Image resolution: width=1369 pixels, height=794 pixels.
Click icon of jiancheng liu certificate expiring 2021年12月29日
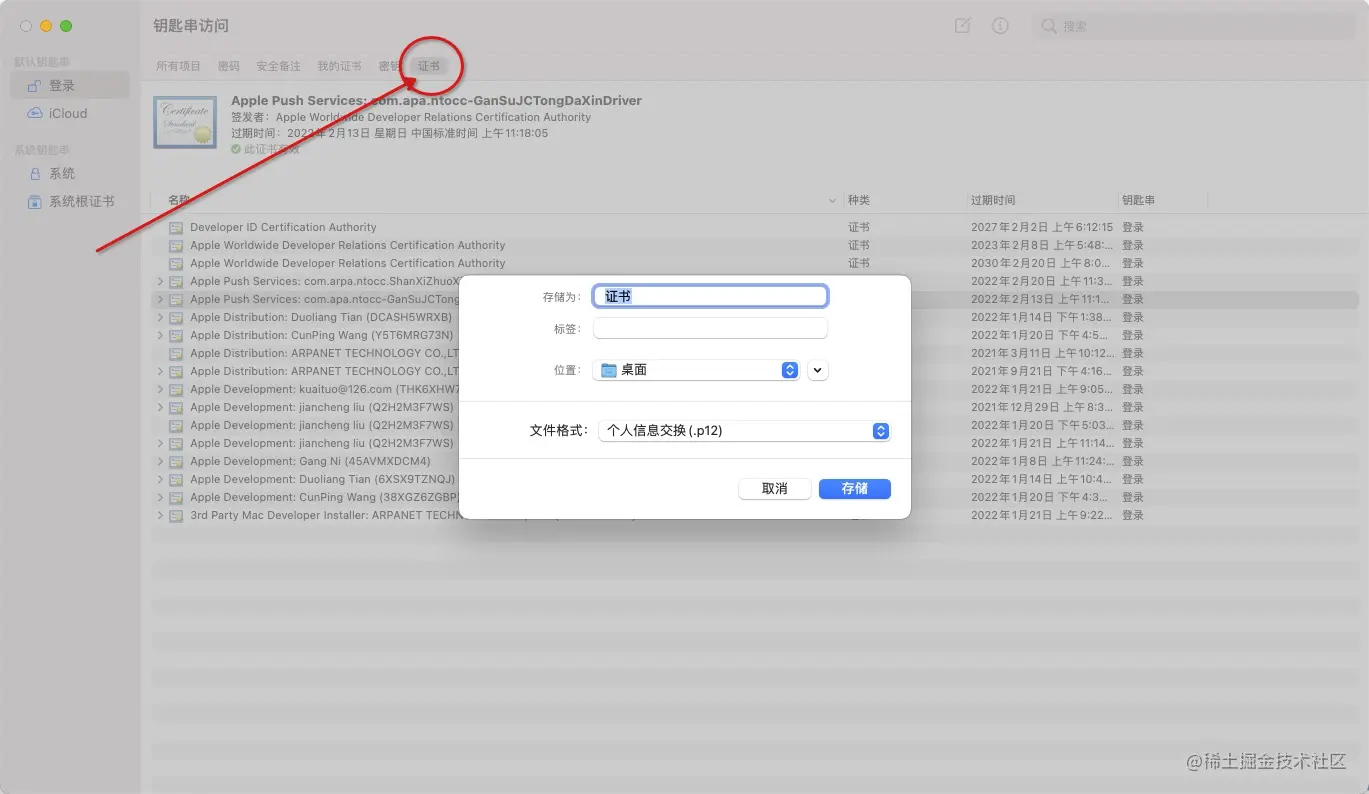(176, 407)
